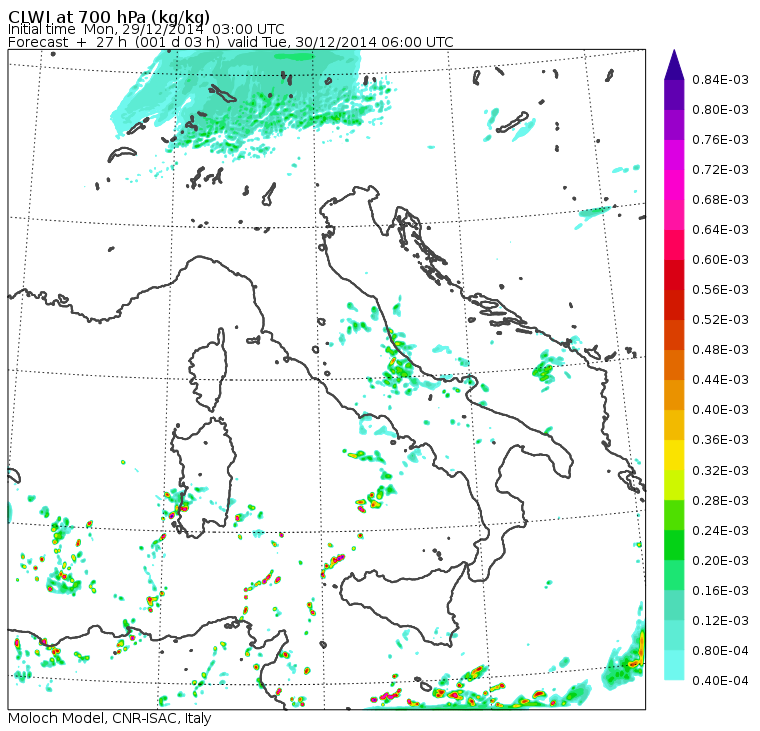Click the colorbar label 0.44E-03
The image size is (760, 731).
click(720, 380)
